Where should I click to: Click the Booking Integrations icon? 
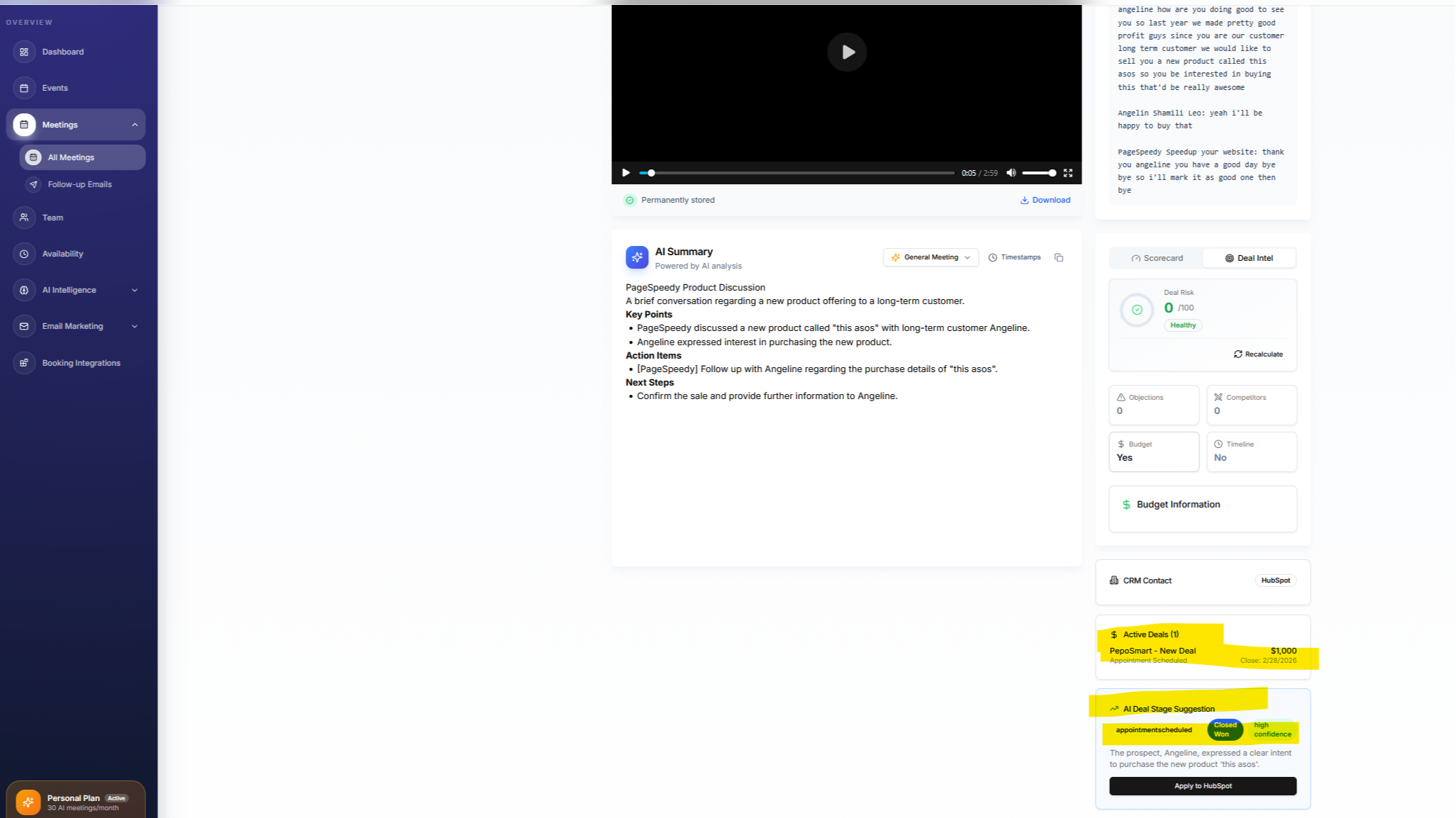(x=24, y=363)
